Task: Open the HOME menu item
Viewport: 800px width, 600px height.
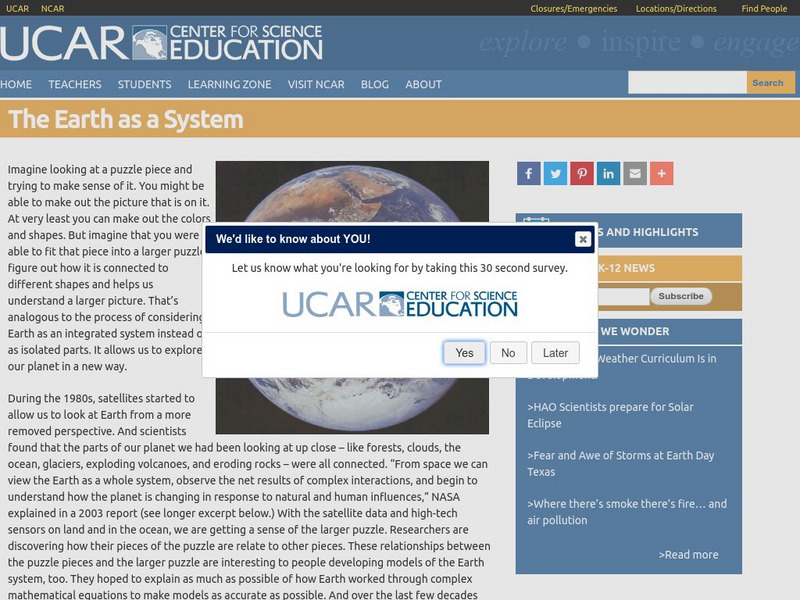Action: point(16,84)
